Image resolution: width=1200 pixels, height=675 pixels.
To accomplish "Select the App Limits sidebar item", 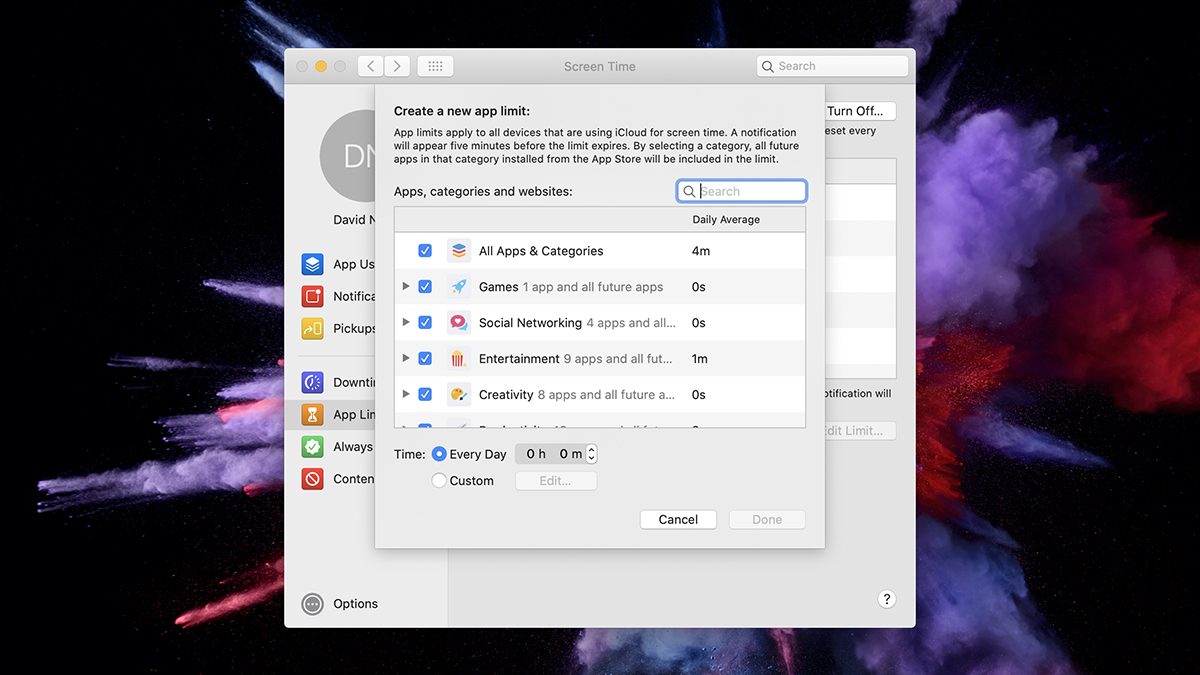I will (x=340, y=415).
